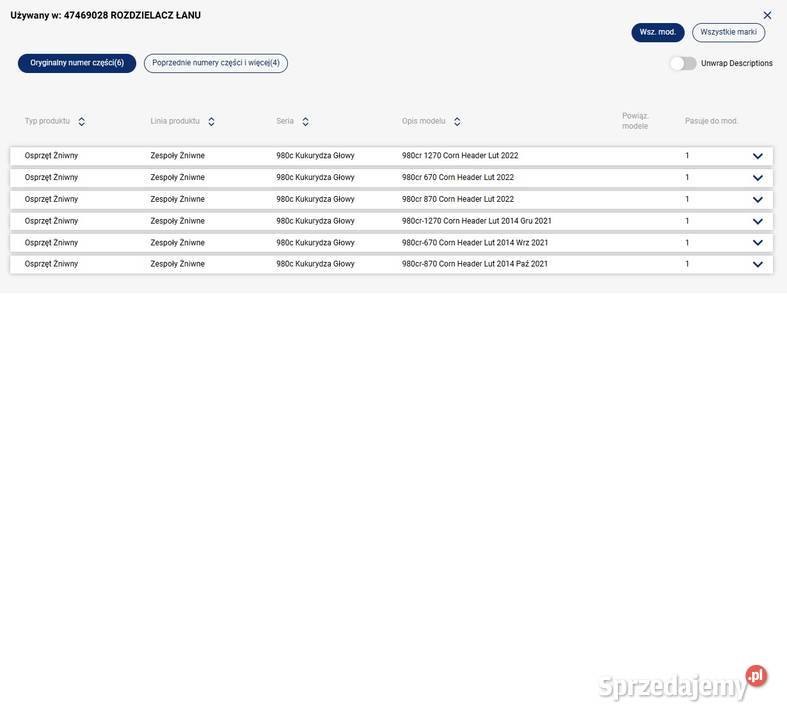Screen dimensions: 787x720
Task: Select text '980cr-670 Corn Header Lut 2014 Wrz 2021'
Action: point(475,242)
